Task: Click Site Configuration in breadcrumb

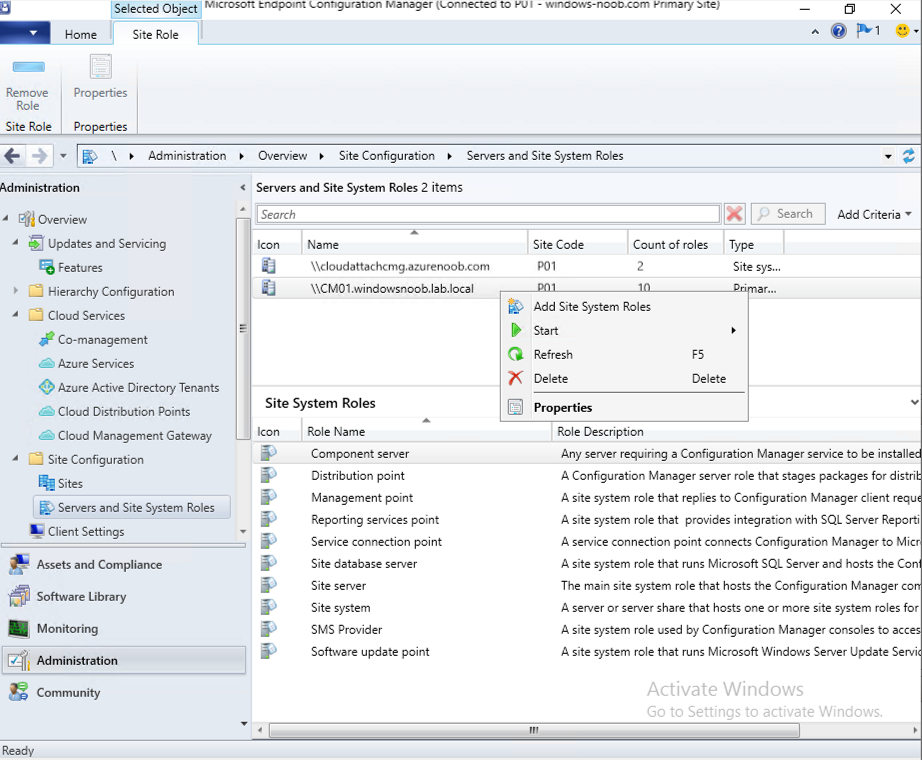Action: click(386, 156)
